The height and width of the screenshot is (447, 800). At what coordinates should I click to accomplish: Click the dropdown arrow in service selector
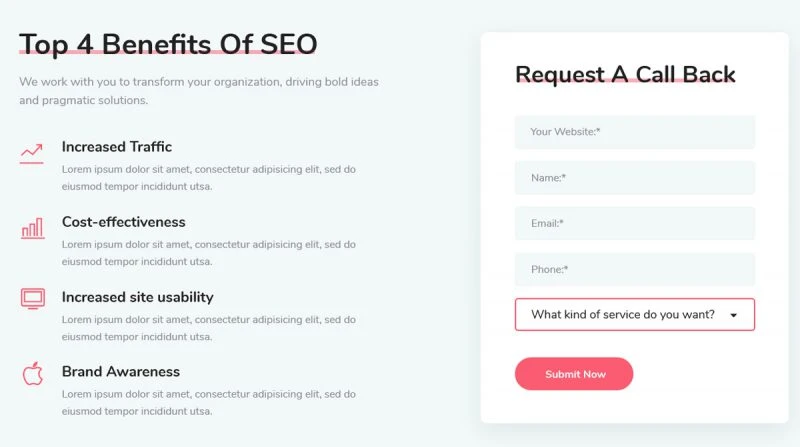734,315
